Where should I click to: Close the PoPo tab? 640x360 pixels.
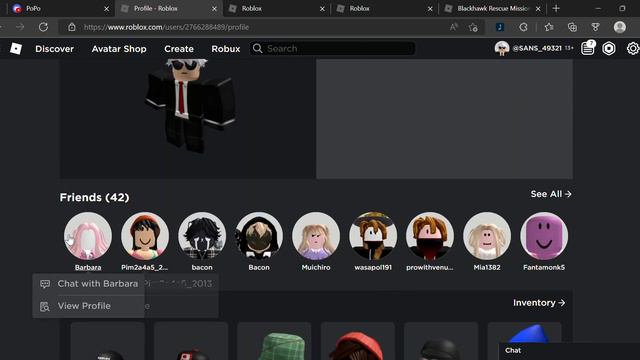tap(107, 9)
